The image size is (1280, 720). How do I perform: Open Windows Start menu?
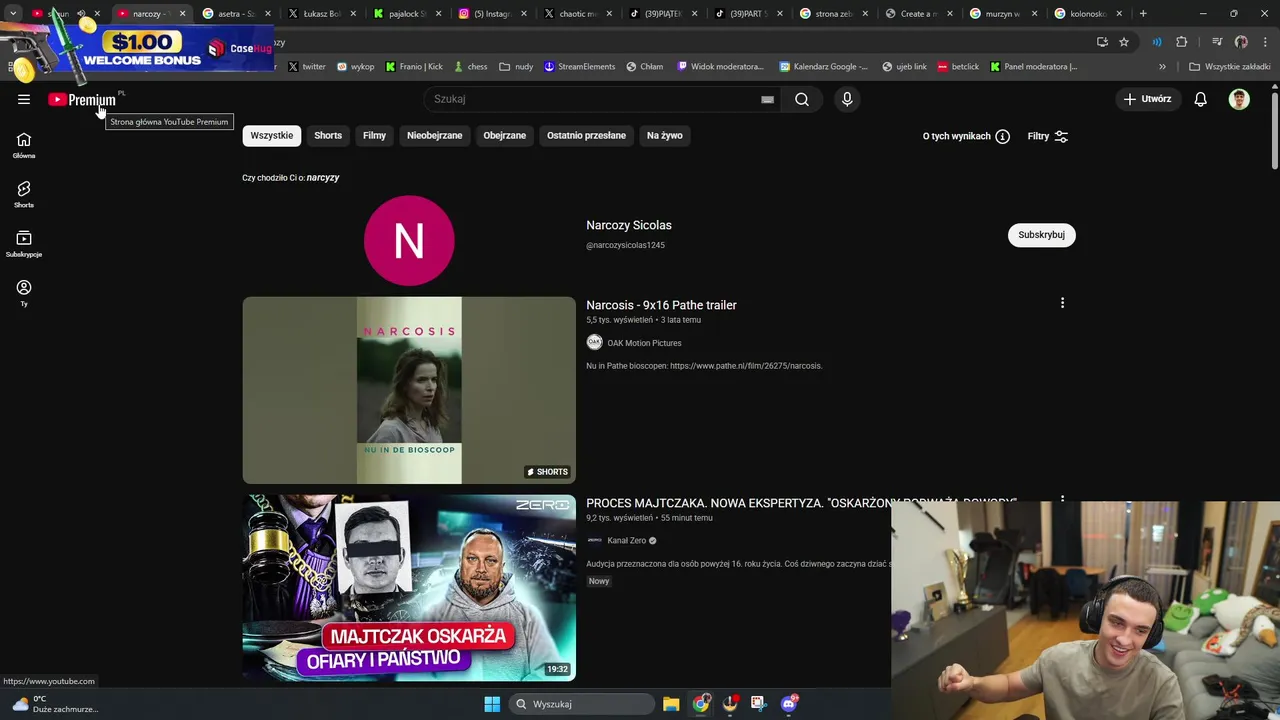pos(492,704)
